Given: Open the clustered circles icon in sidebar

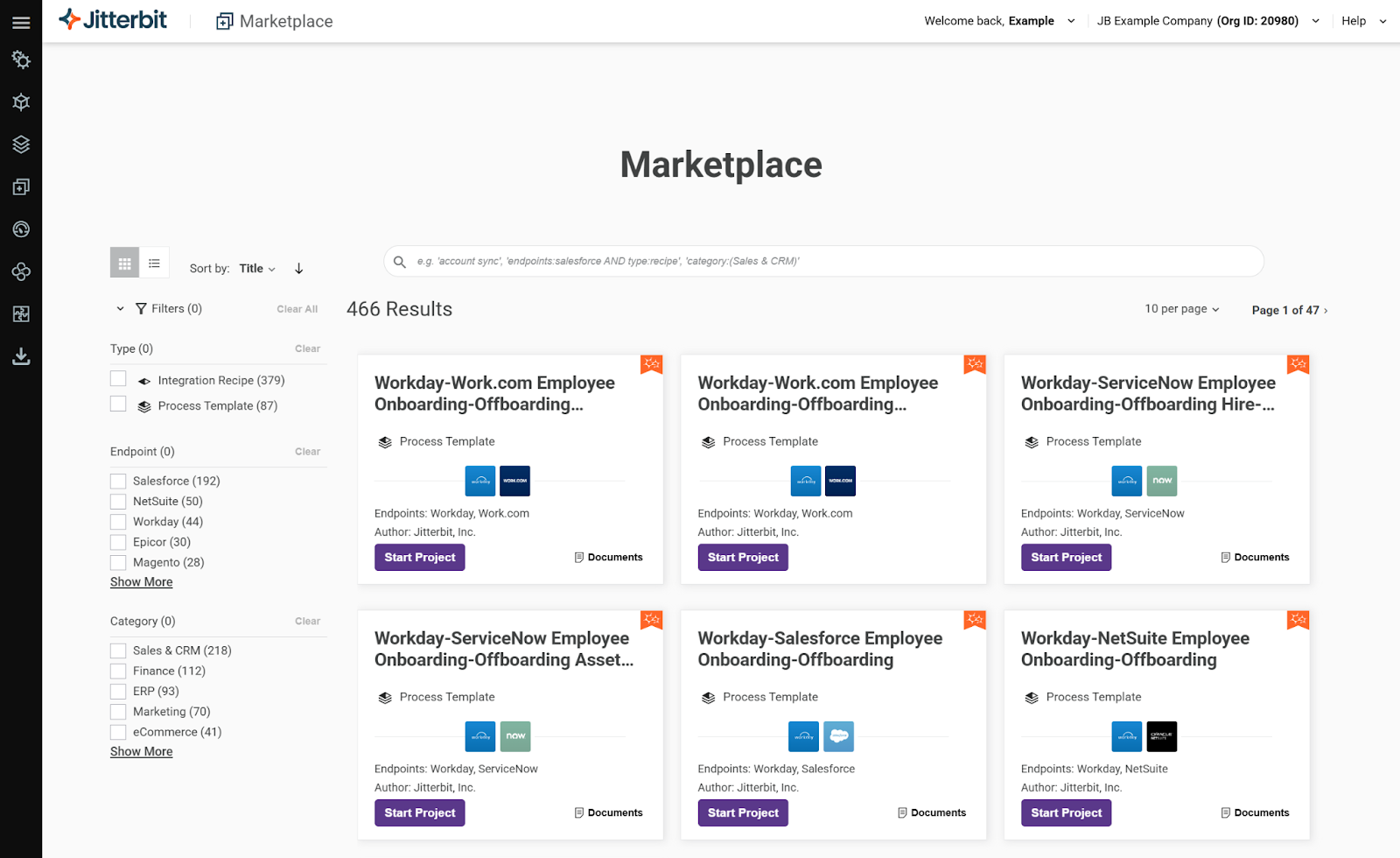Looking at the screenshot, I should [x=21, y=271].
